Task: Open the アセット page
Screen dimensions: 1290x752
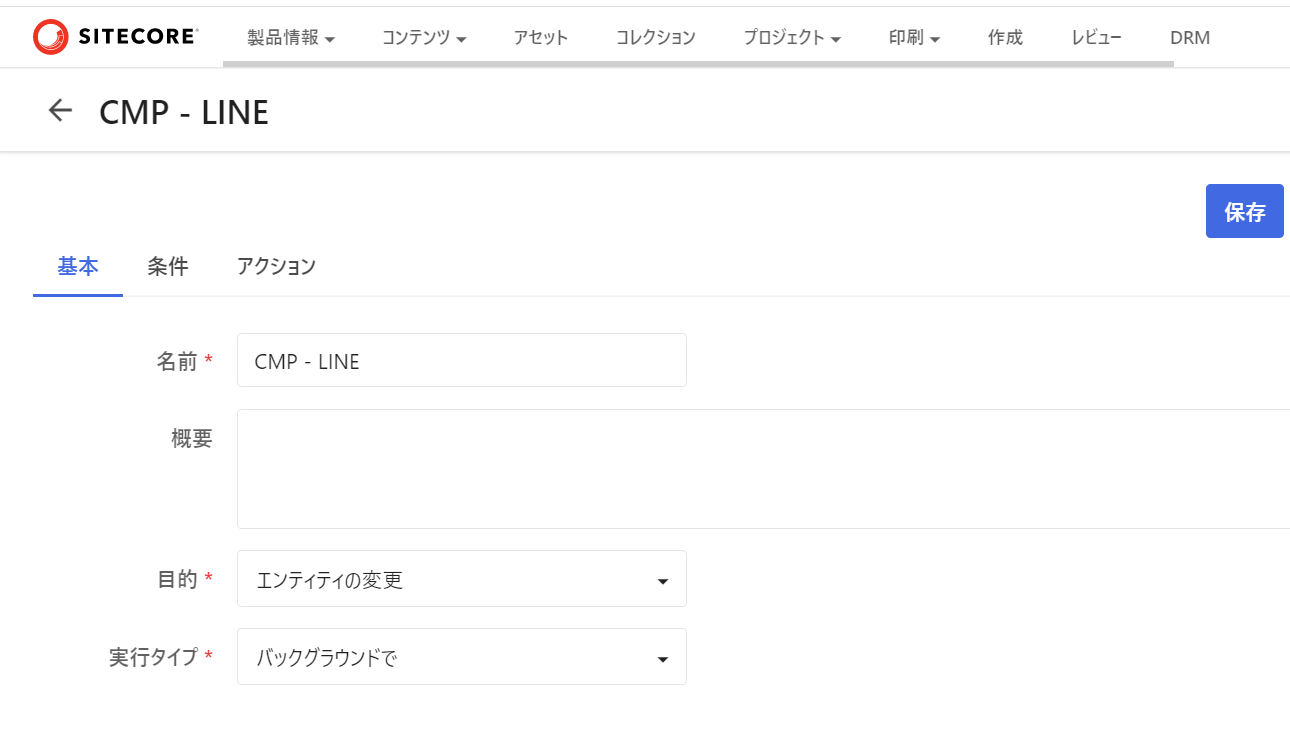Action: click(x=541, y=38)
